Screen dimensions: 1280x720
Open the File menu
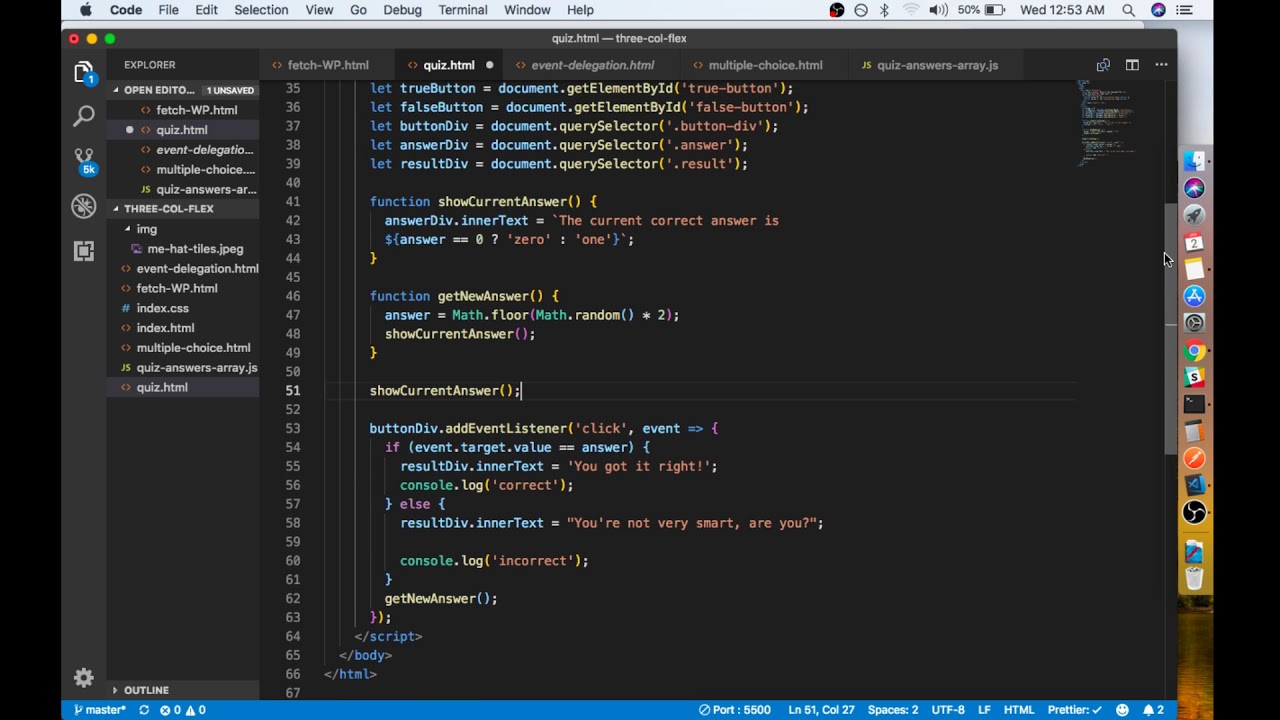168,10
